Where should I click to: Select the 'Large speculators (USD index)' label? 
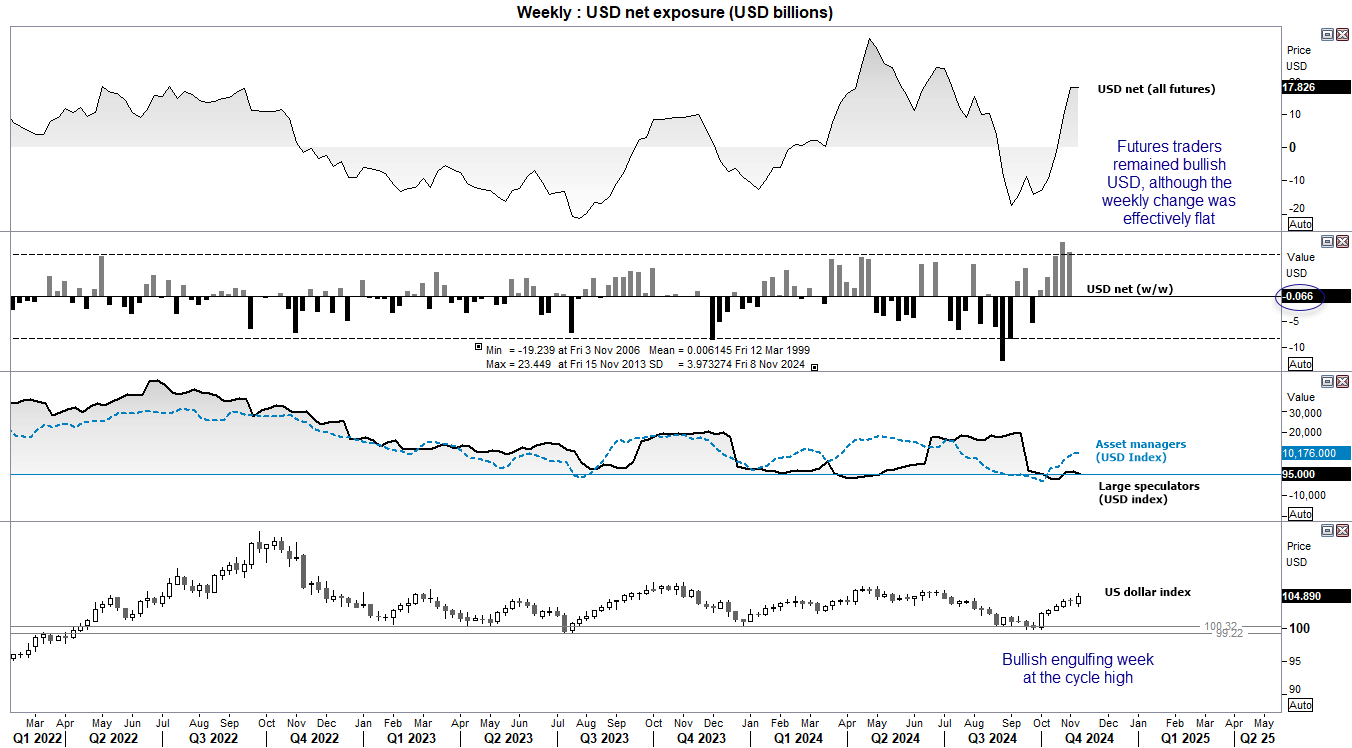(1148, 492)
